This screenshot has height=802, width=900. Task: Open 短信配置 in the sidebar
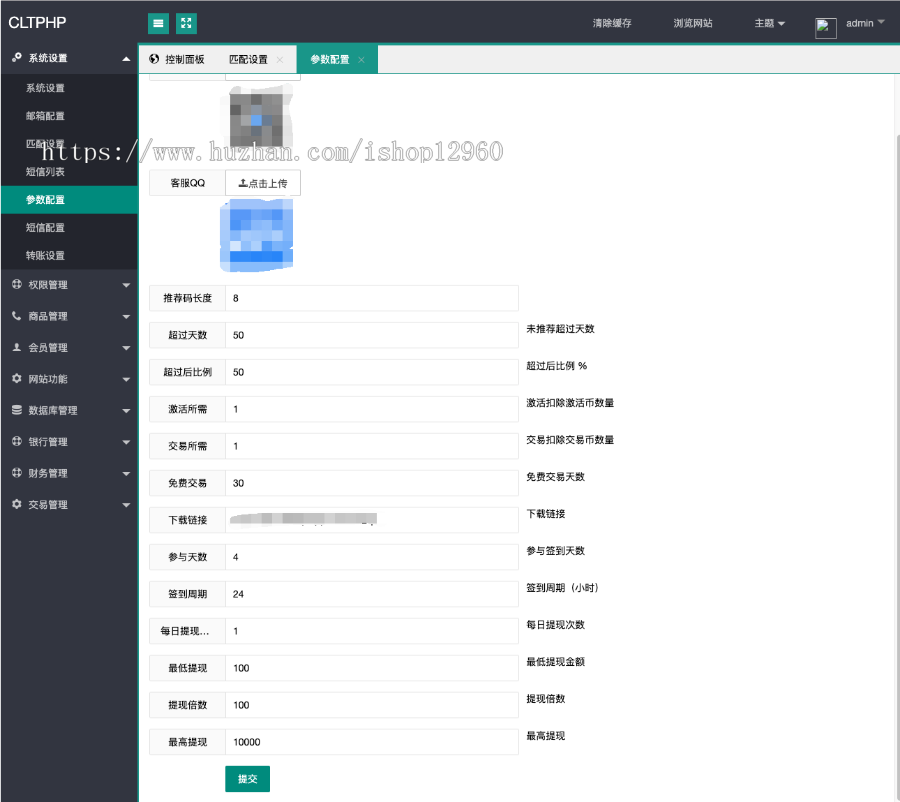point(69,227)
